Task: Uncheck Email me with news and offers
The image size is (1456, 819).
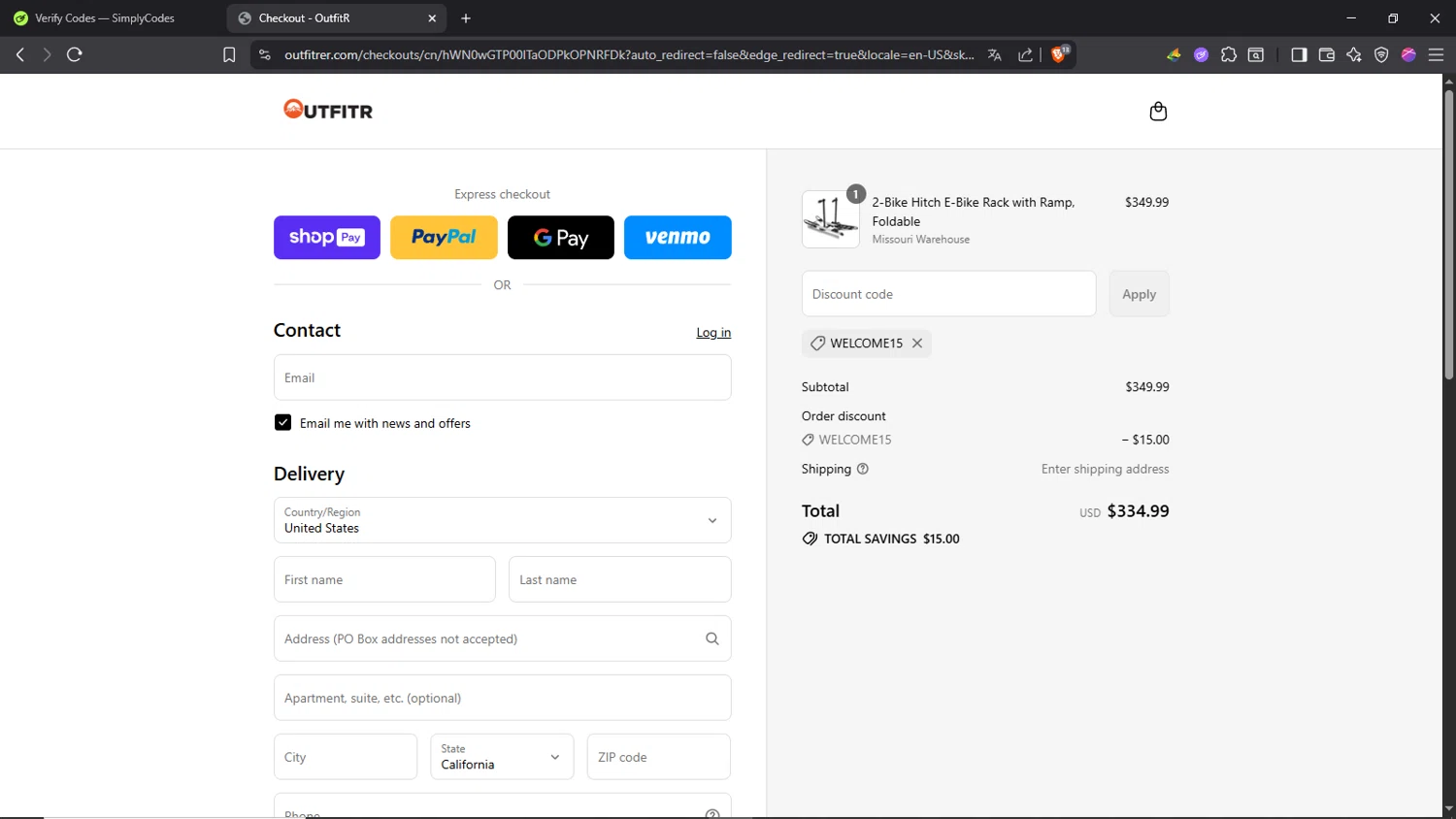Action: tap(283, 423)
